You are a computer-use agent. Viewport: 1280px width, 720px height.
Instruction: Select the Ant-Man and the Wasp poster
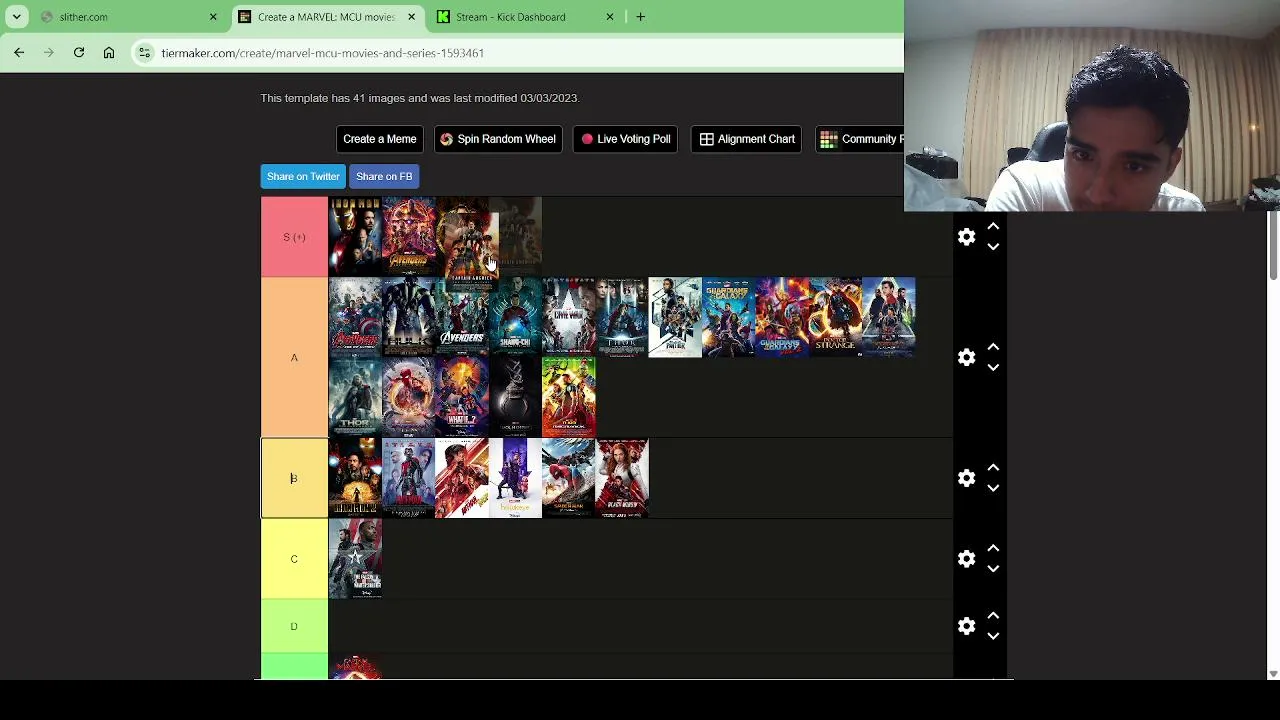(462, 478)
